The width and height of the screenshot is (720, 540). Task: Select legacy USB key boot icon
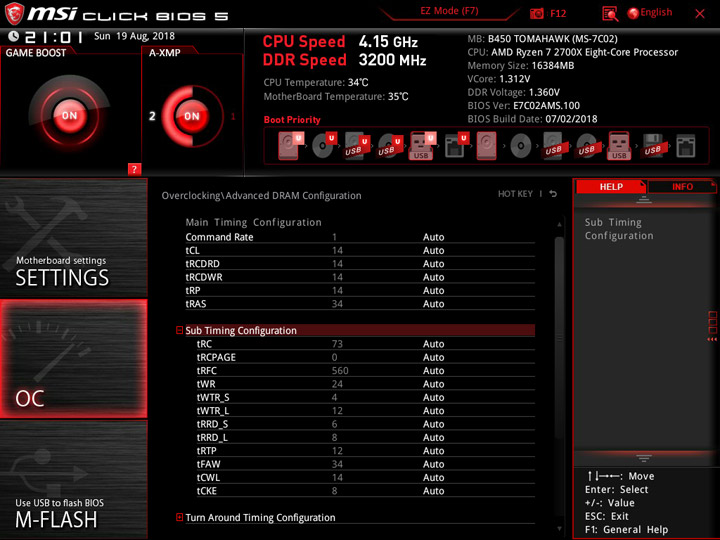[619, 146]
